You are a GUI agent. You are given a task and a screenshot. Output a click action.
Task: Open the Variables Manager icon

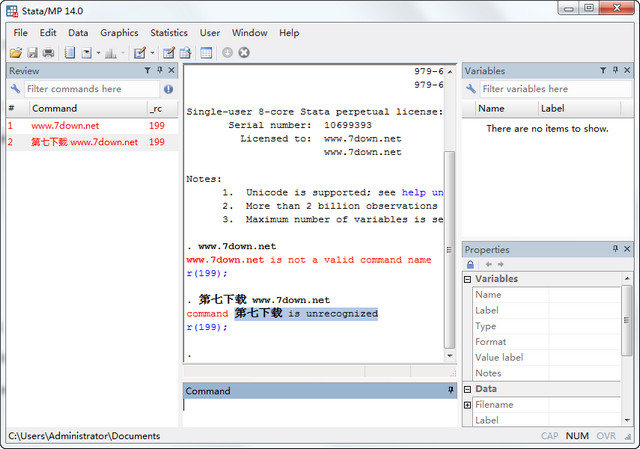[206, 53]
